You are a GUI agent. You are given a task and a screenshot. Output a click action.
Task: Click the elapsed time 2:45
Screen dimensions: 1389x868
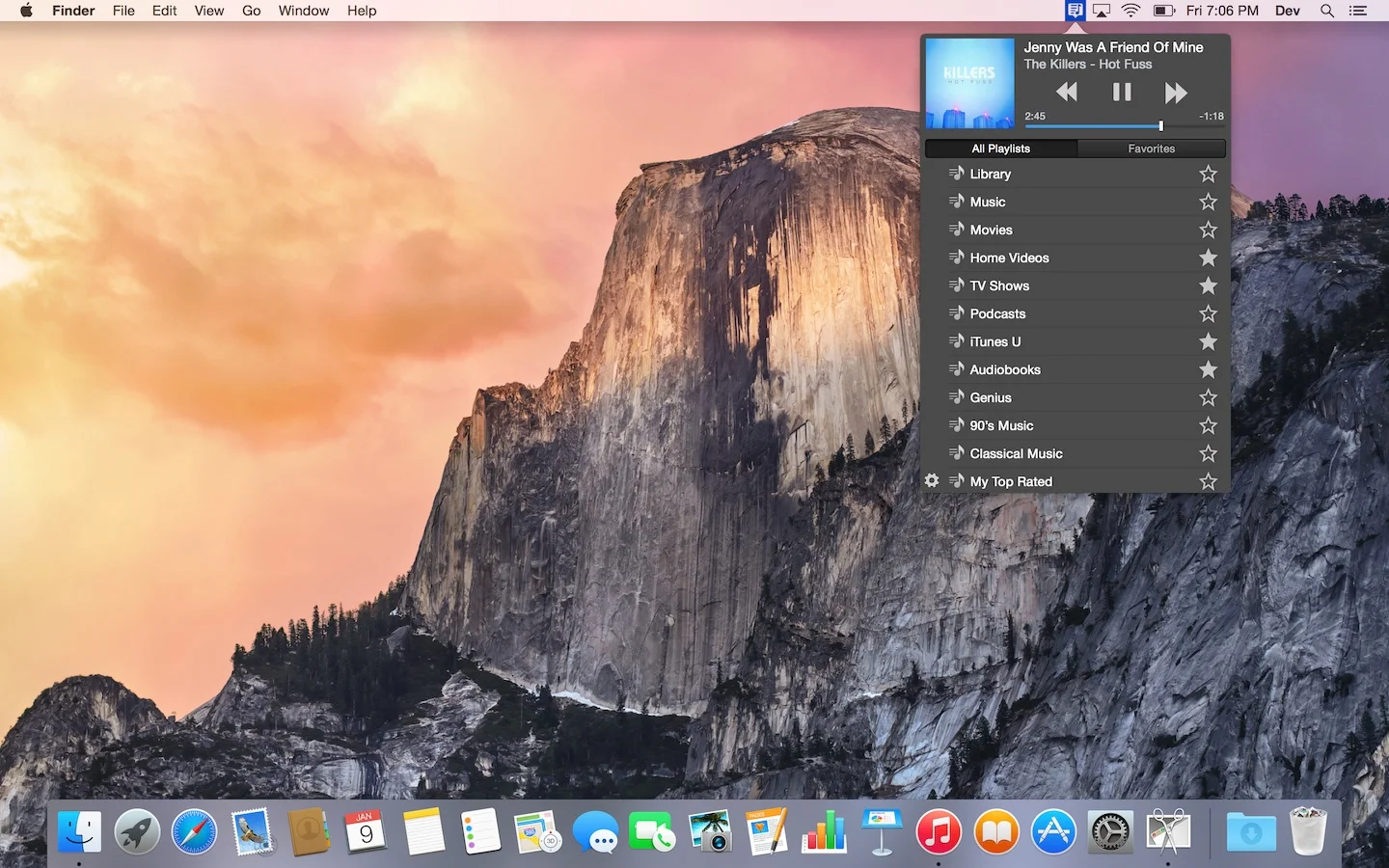click(1035, 116)
